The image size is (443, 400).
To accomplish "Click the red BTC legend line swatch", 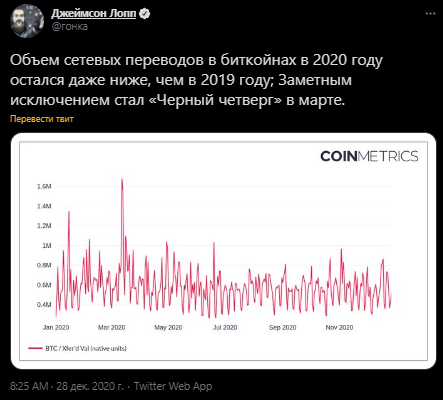I will (35, 348).
